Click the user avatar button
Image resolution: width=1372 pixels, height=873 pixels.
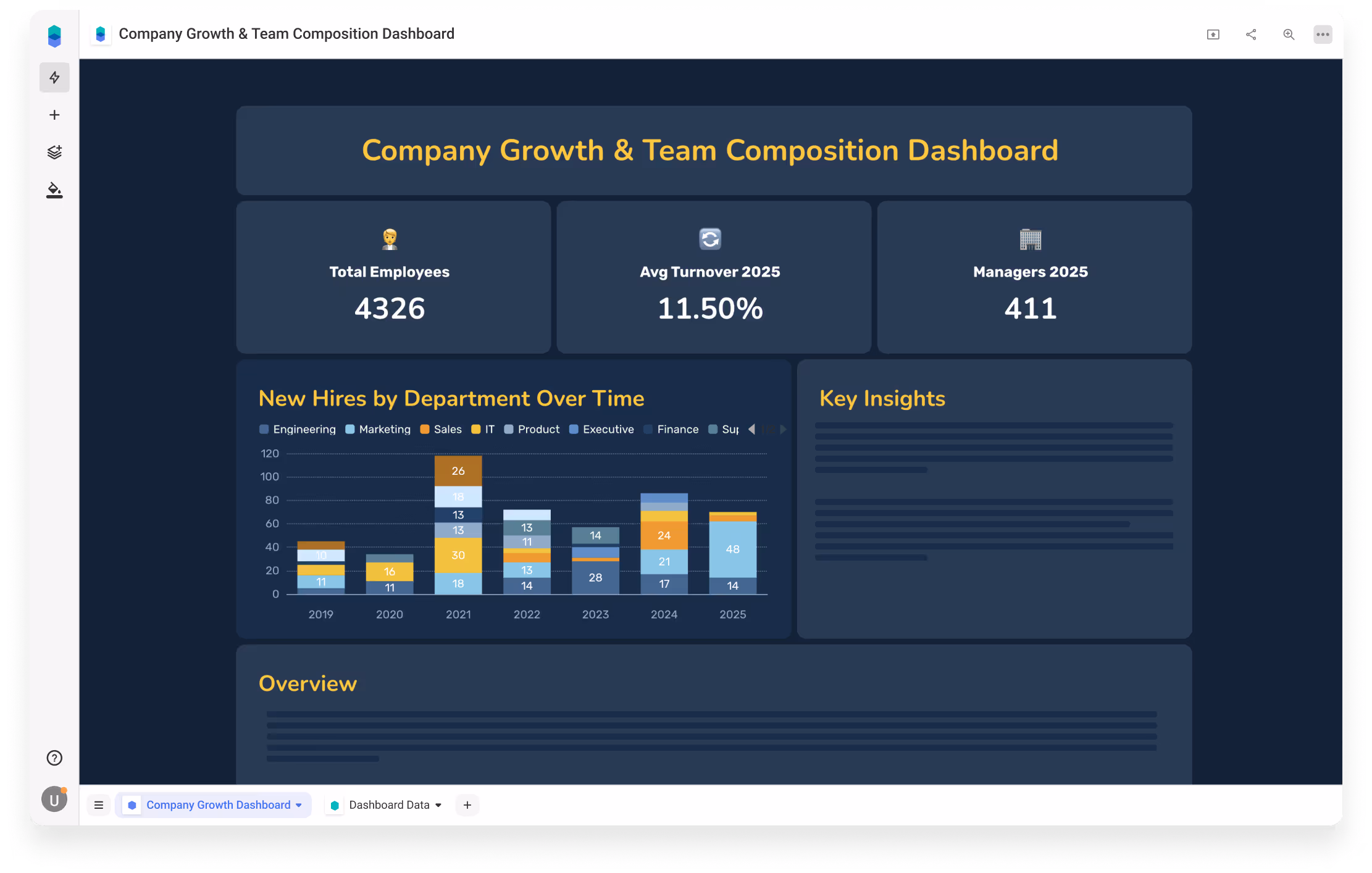tap(54, 800)
